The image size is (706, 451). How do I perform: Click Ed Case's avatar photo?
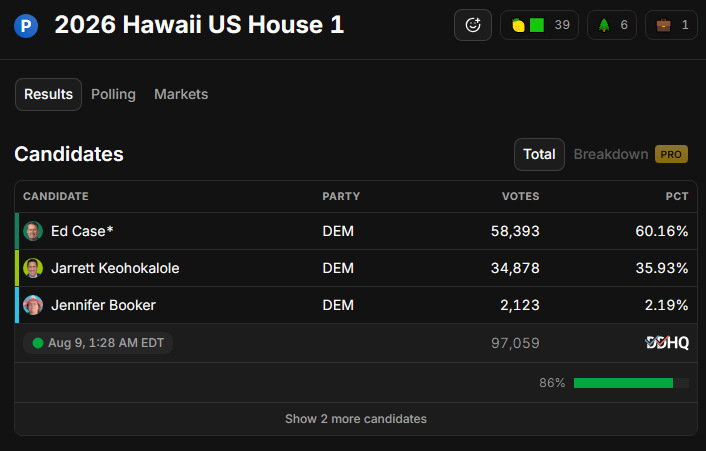33,231
